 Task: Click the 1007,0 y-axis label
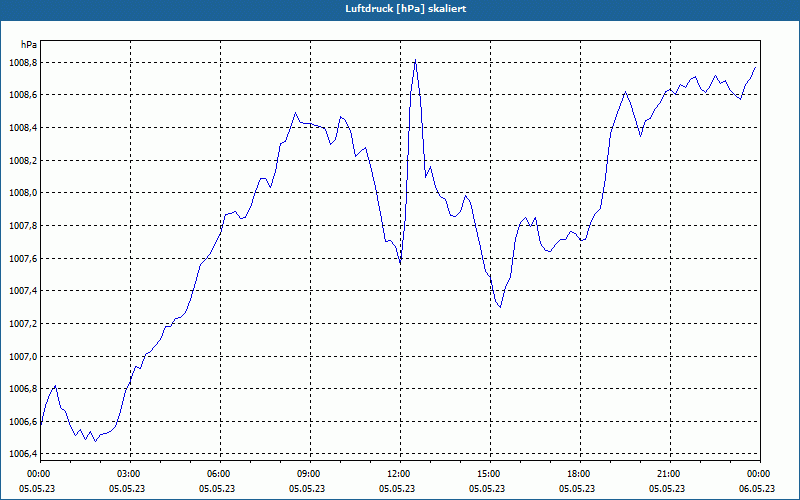click(23, 356)
